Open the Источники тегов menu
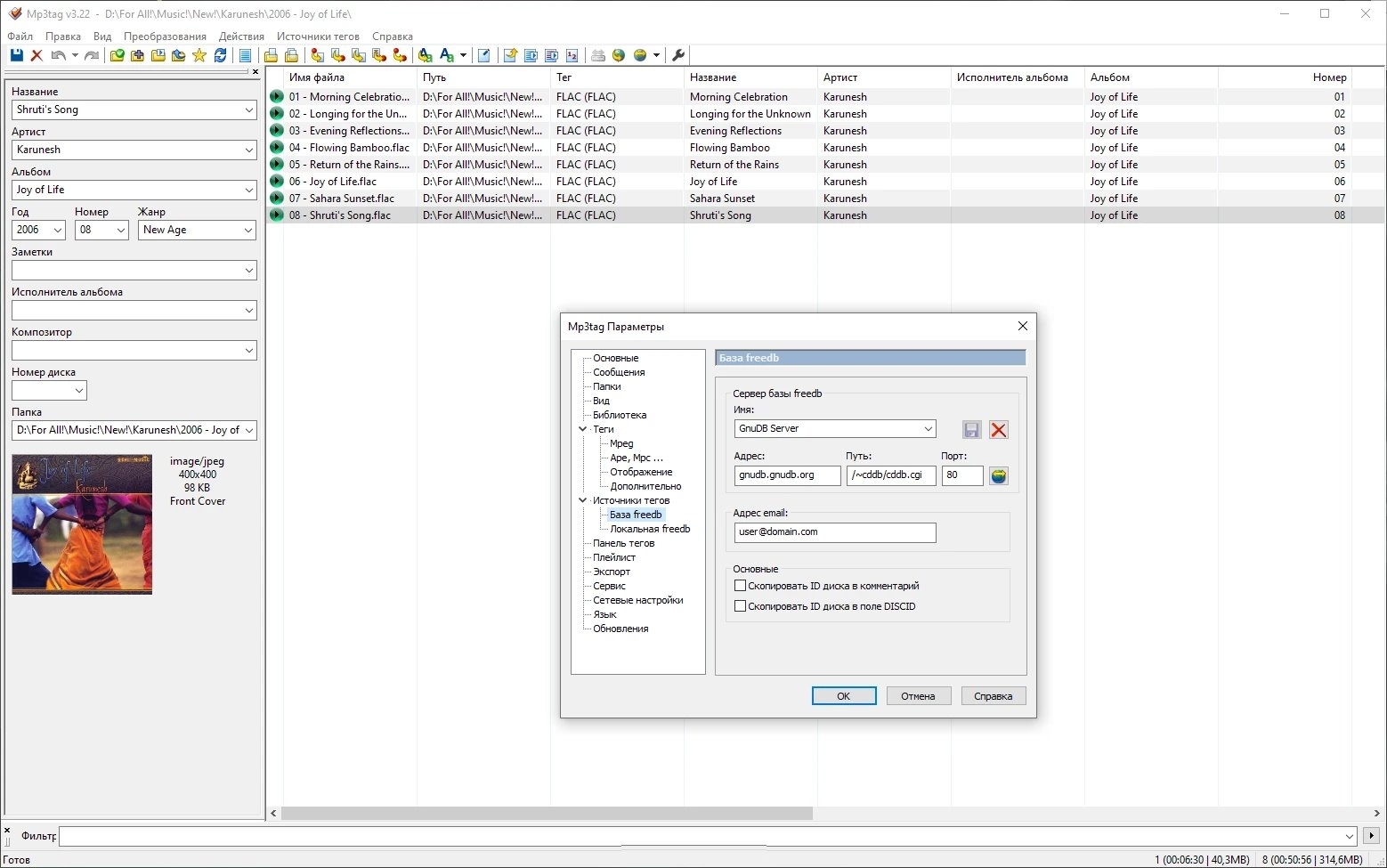 coord(318,37)
